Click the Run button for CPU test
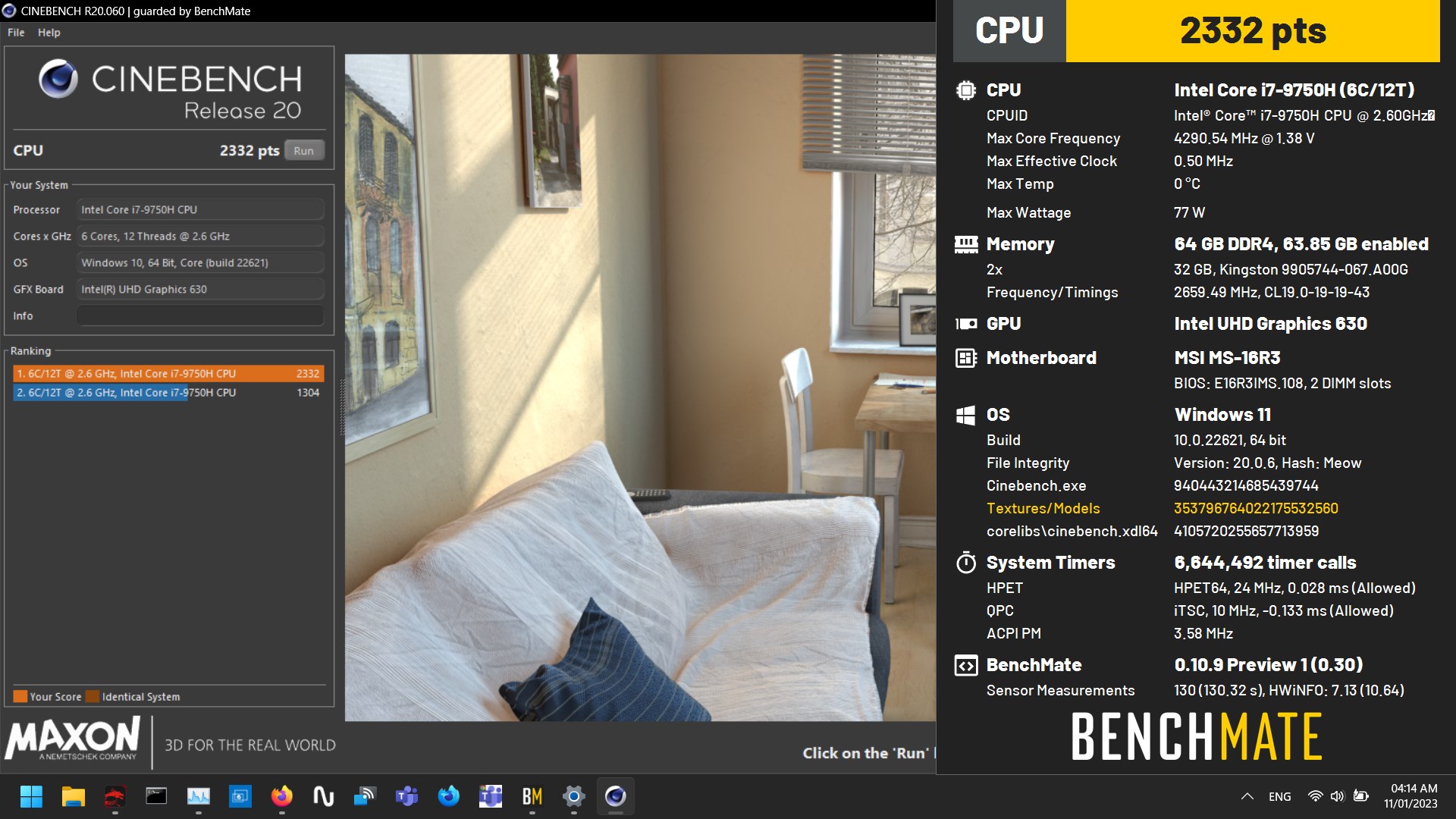This screenshot has width=1456, height=819. (304, 150)
